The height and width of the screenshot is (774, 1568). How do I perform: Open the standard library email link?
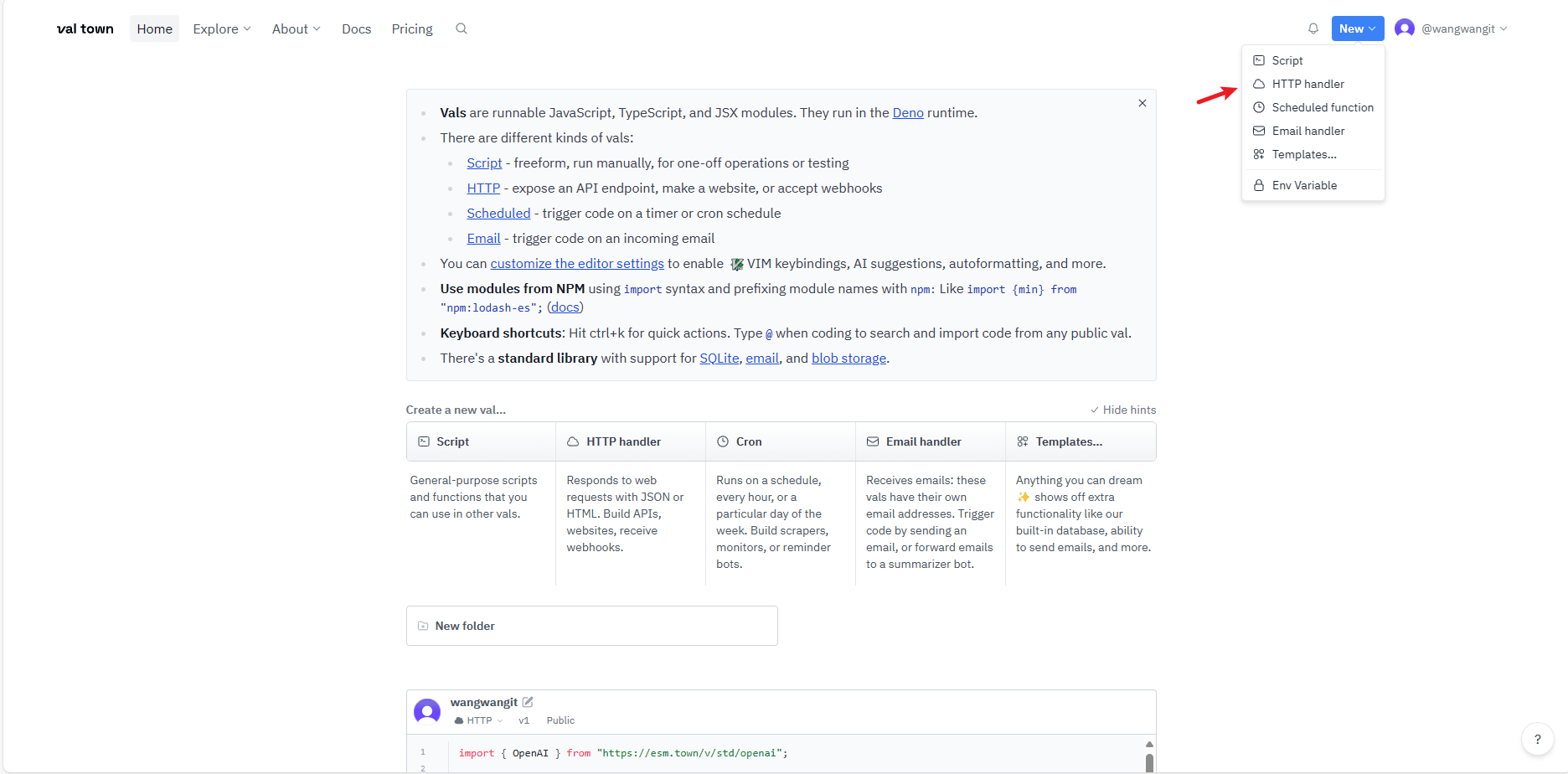coord(762,358)
